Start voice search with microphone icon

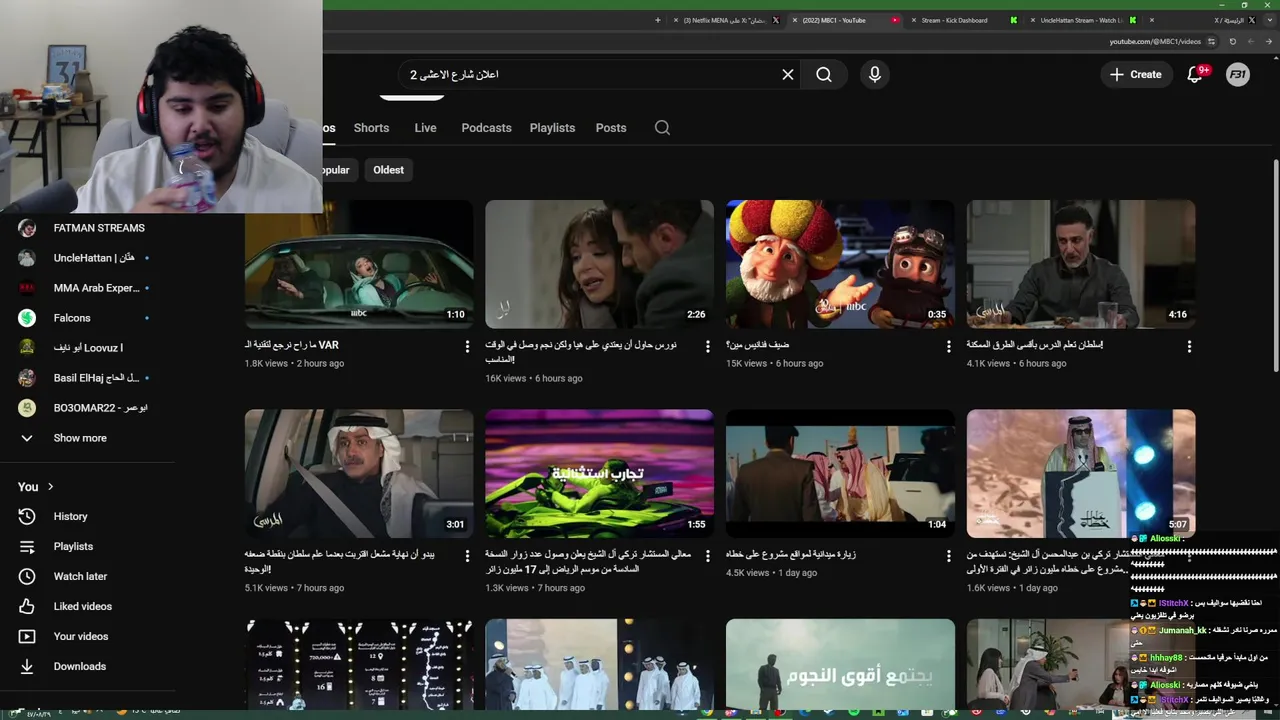click(x=875, y=74)
